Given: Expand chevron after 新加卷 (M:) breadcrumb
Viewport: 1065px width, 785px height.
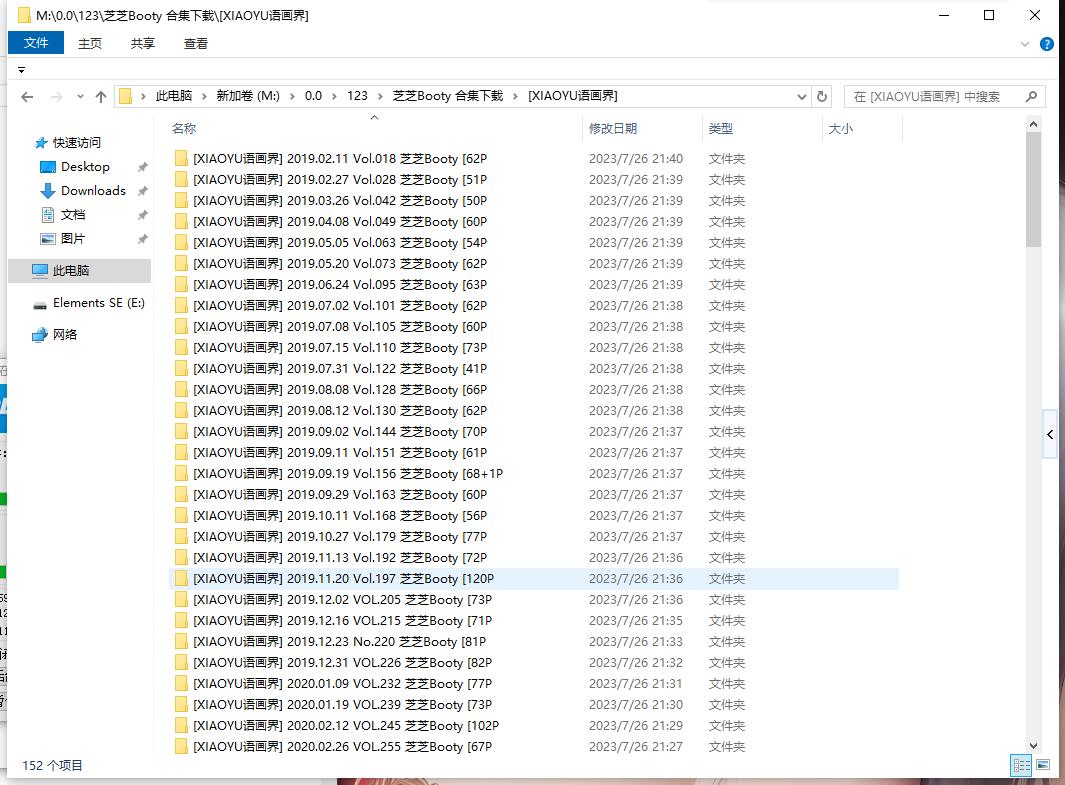Looking at the screenshot, I should tap(292, 96).
